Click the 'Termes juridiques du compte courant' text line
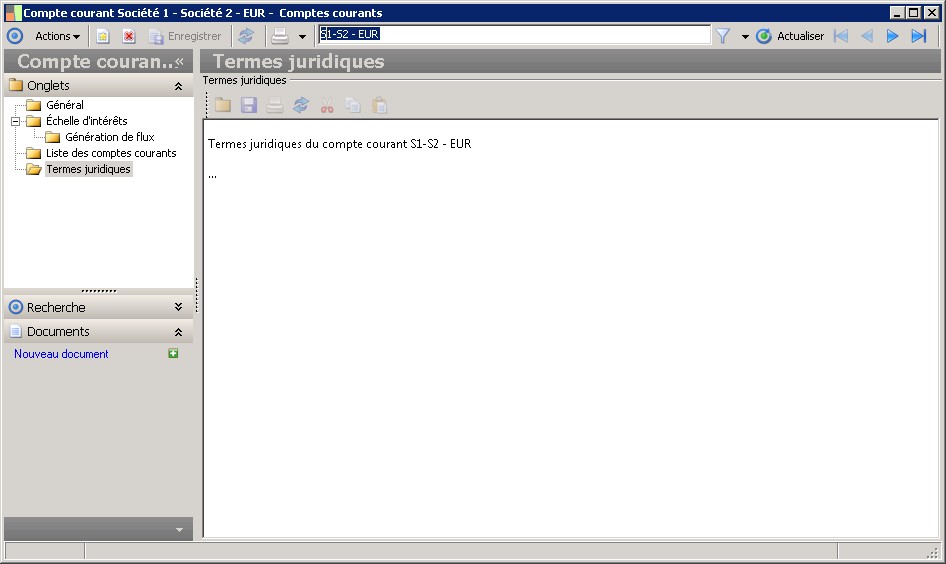Screen dimensions: 946x564 coord(340,144)
